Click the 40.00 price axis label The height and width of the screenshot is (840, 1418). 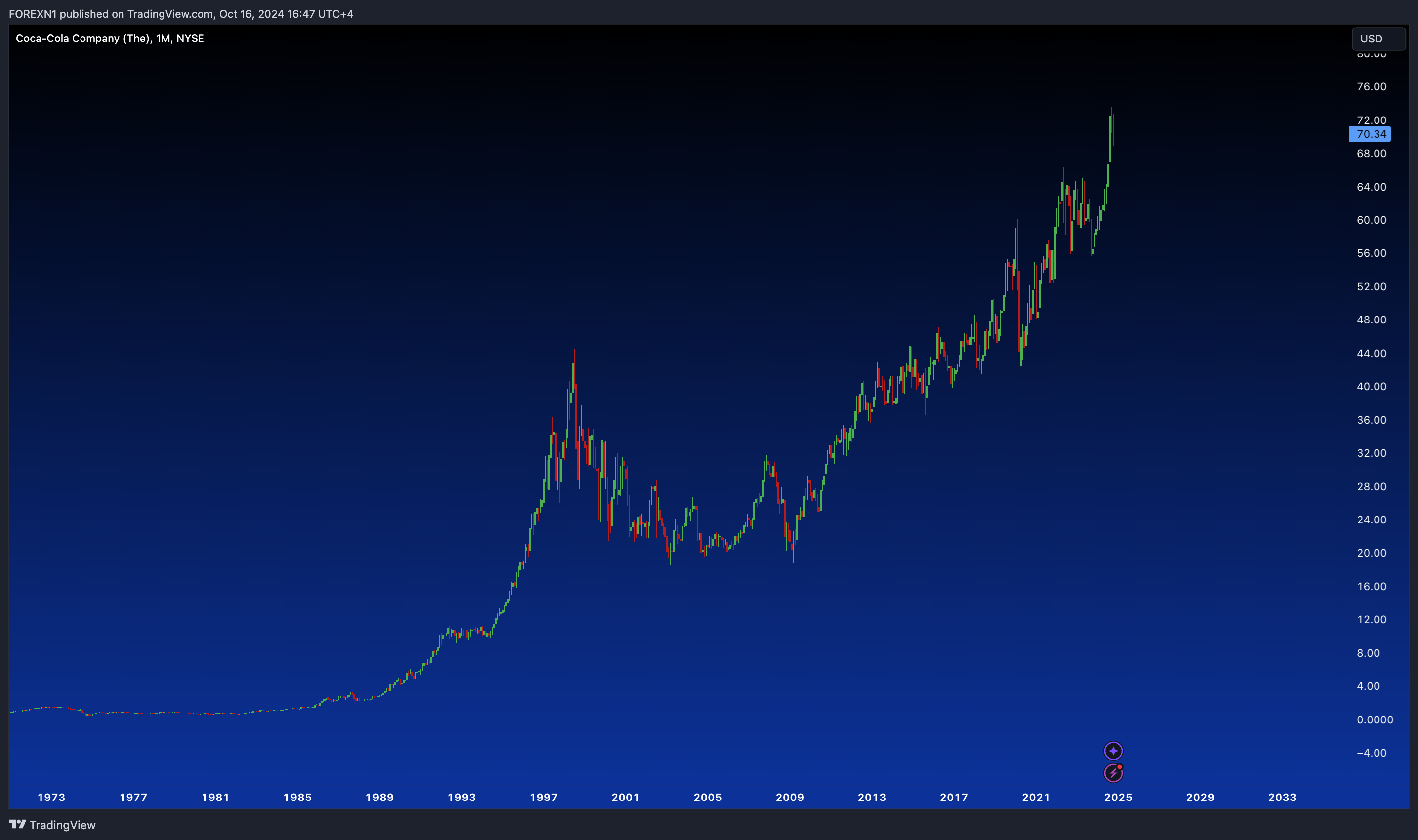[1371, 386]
